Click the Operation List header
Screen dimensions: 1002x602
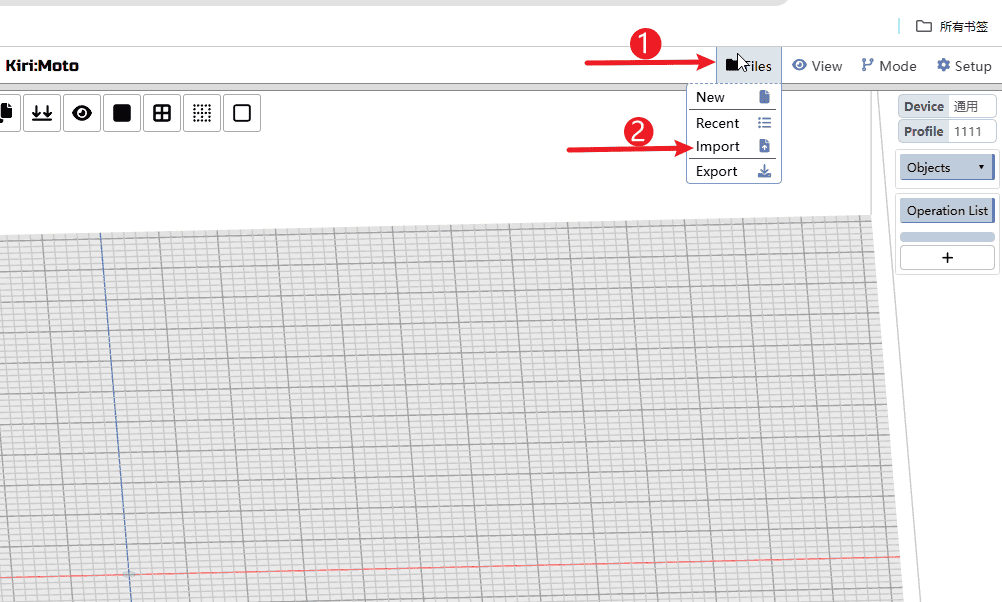tap(946, 211)
